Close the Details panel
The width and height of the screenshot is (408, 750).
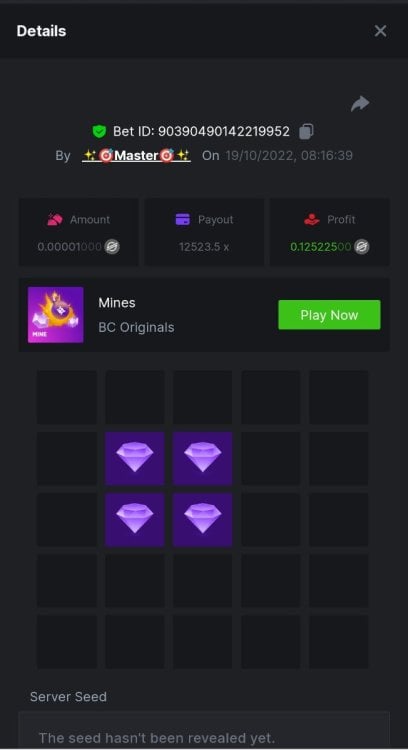point(380,31)
